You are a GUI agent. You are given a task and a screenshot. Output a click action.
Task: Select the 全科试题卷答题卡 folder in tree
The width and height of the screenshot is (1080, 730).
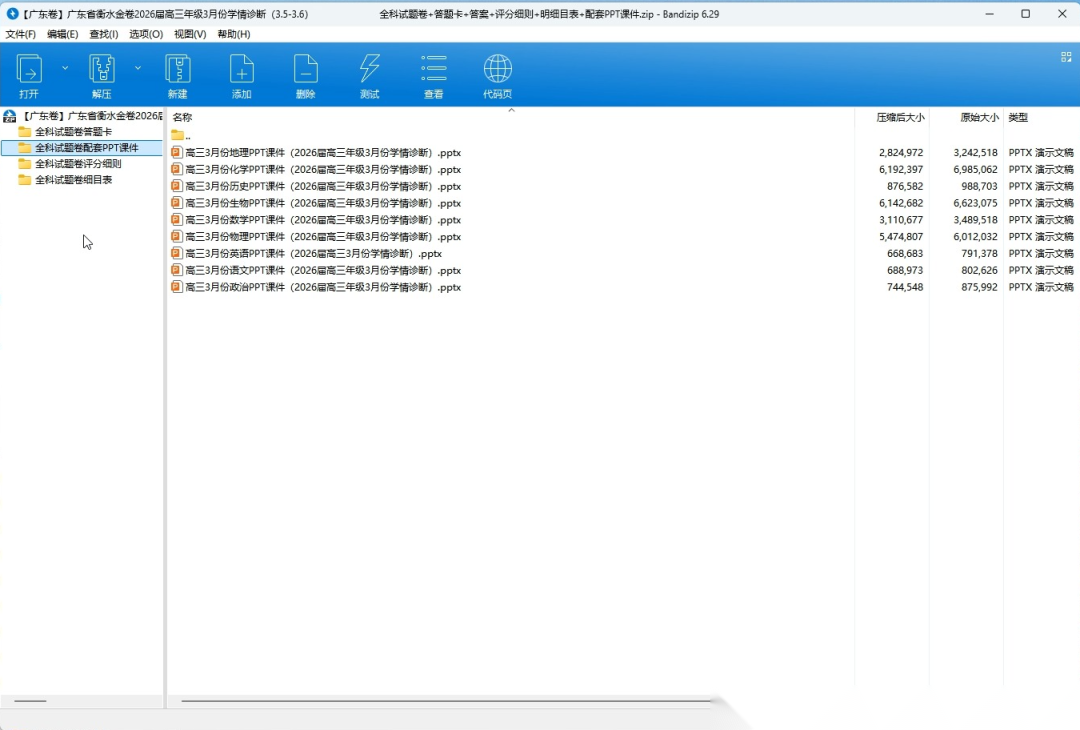[x=73, y=132]
